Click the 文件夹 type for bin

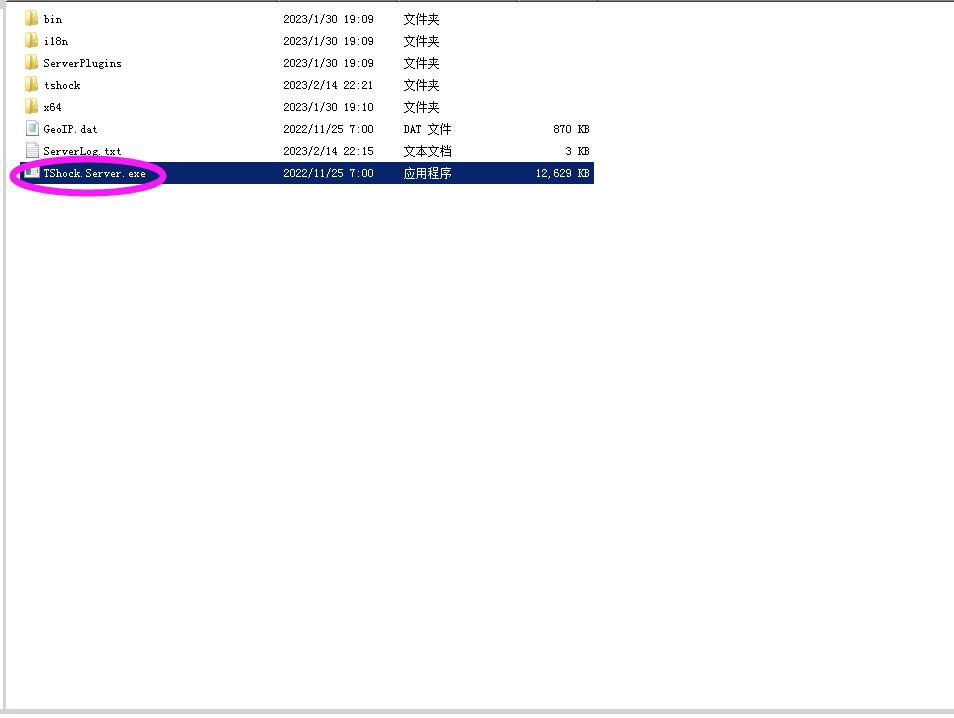421,19
